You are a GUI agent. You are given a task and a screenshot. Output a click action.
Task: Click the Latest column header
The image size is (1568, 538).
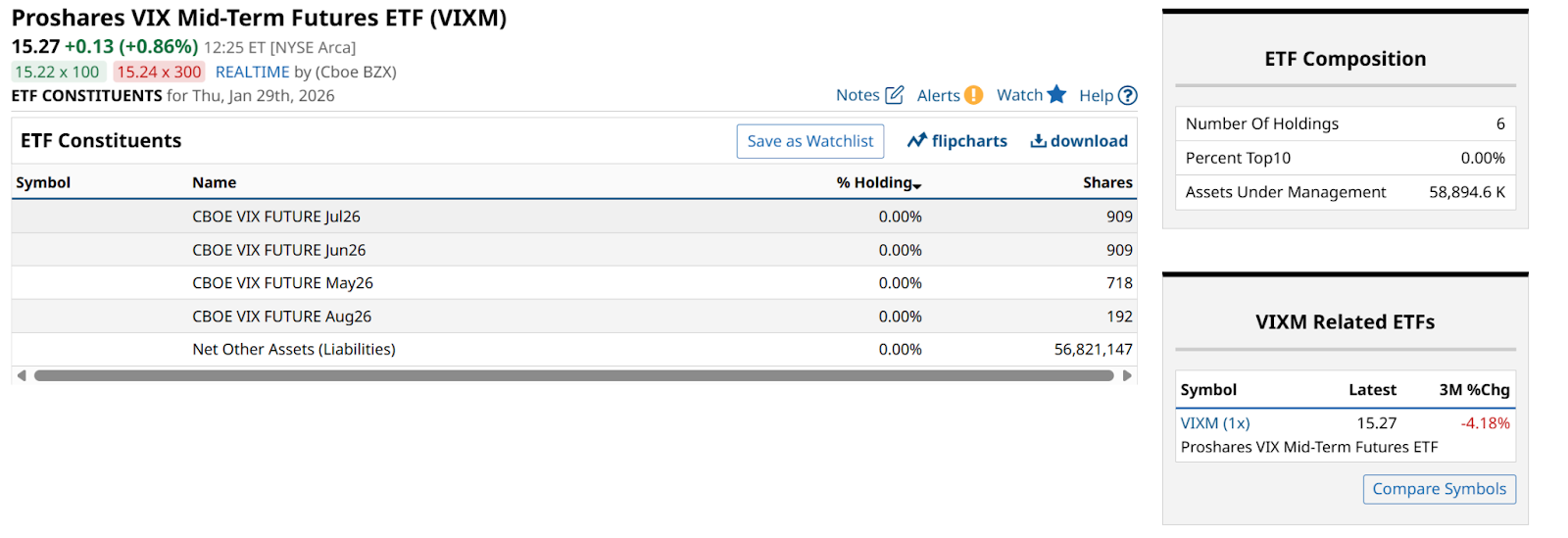click(1372, 390)
